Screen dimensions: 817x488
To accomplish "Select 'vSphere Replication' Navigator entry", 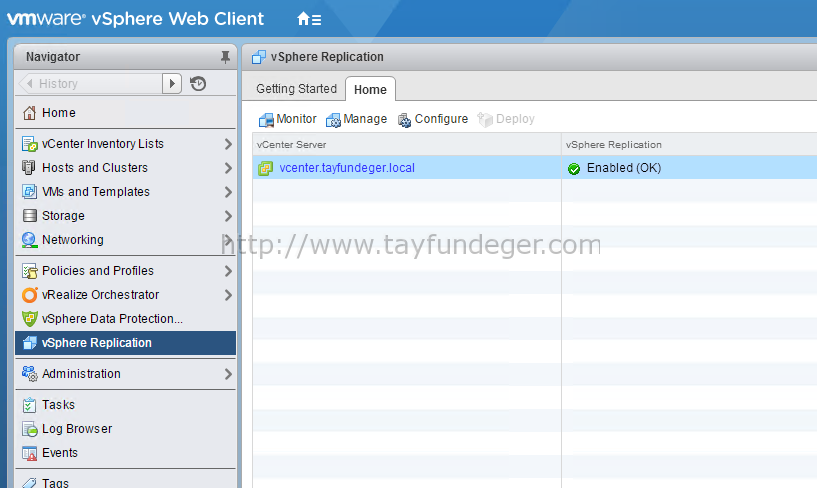I will coord(125,343).
